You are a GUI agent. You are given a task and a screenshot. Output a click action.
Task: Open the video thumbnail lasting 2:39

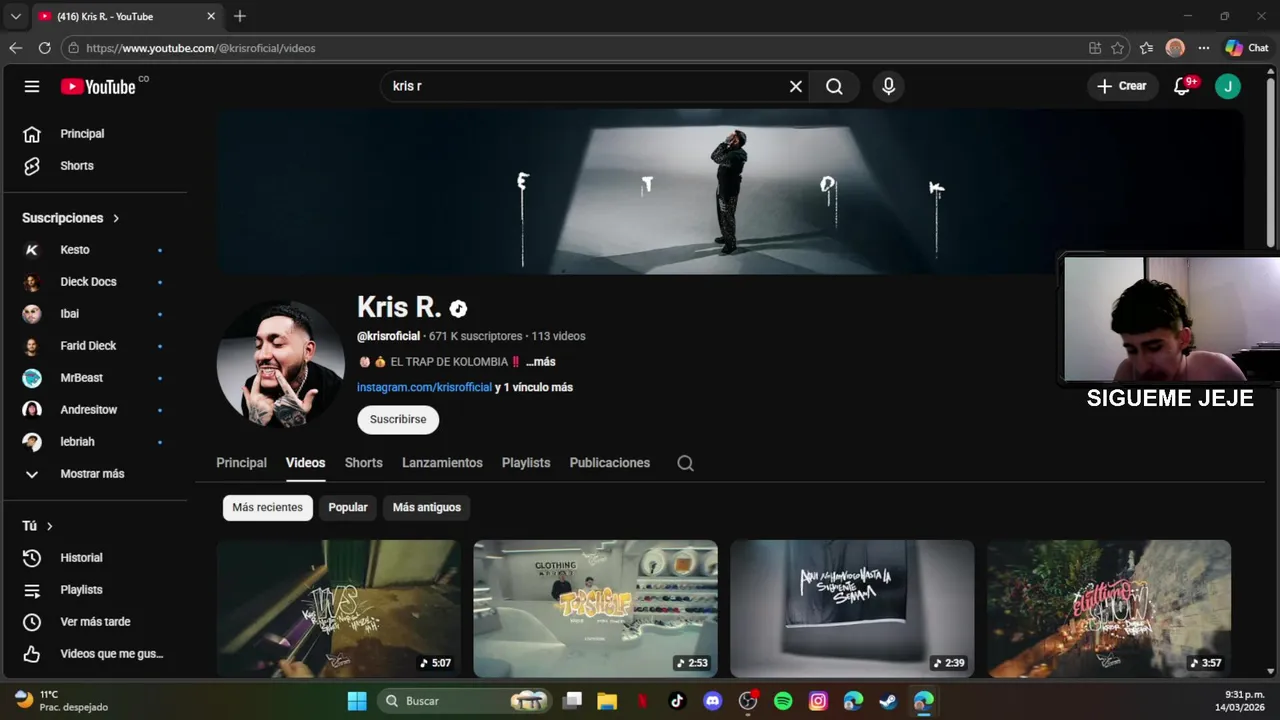click(x=852, y=609)
